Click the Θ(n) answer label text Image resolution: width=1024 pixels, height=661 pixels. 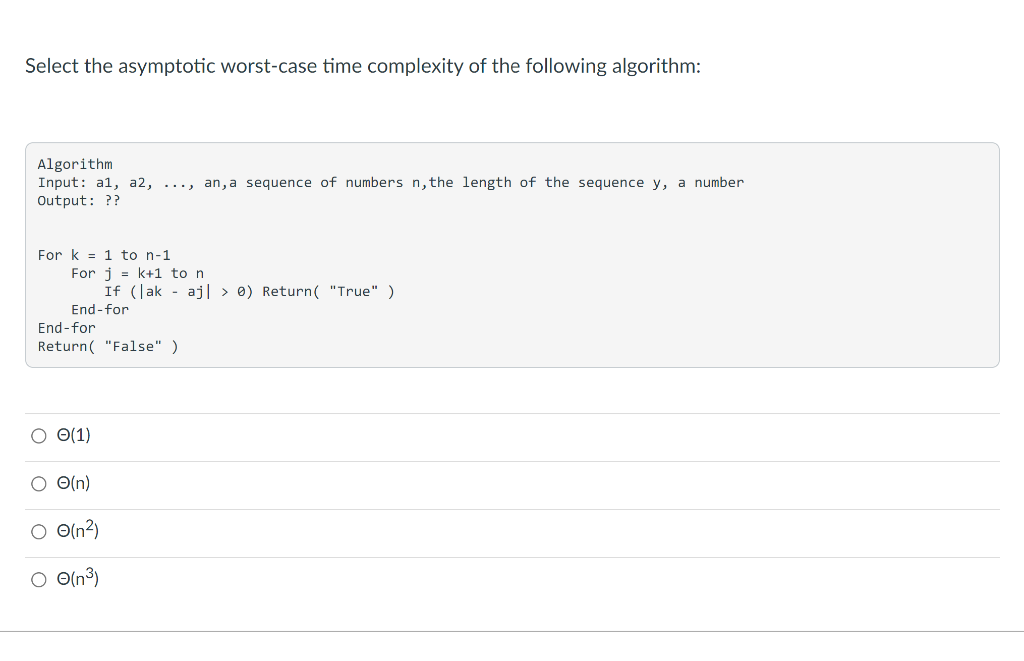[73, 483]
